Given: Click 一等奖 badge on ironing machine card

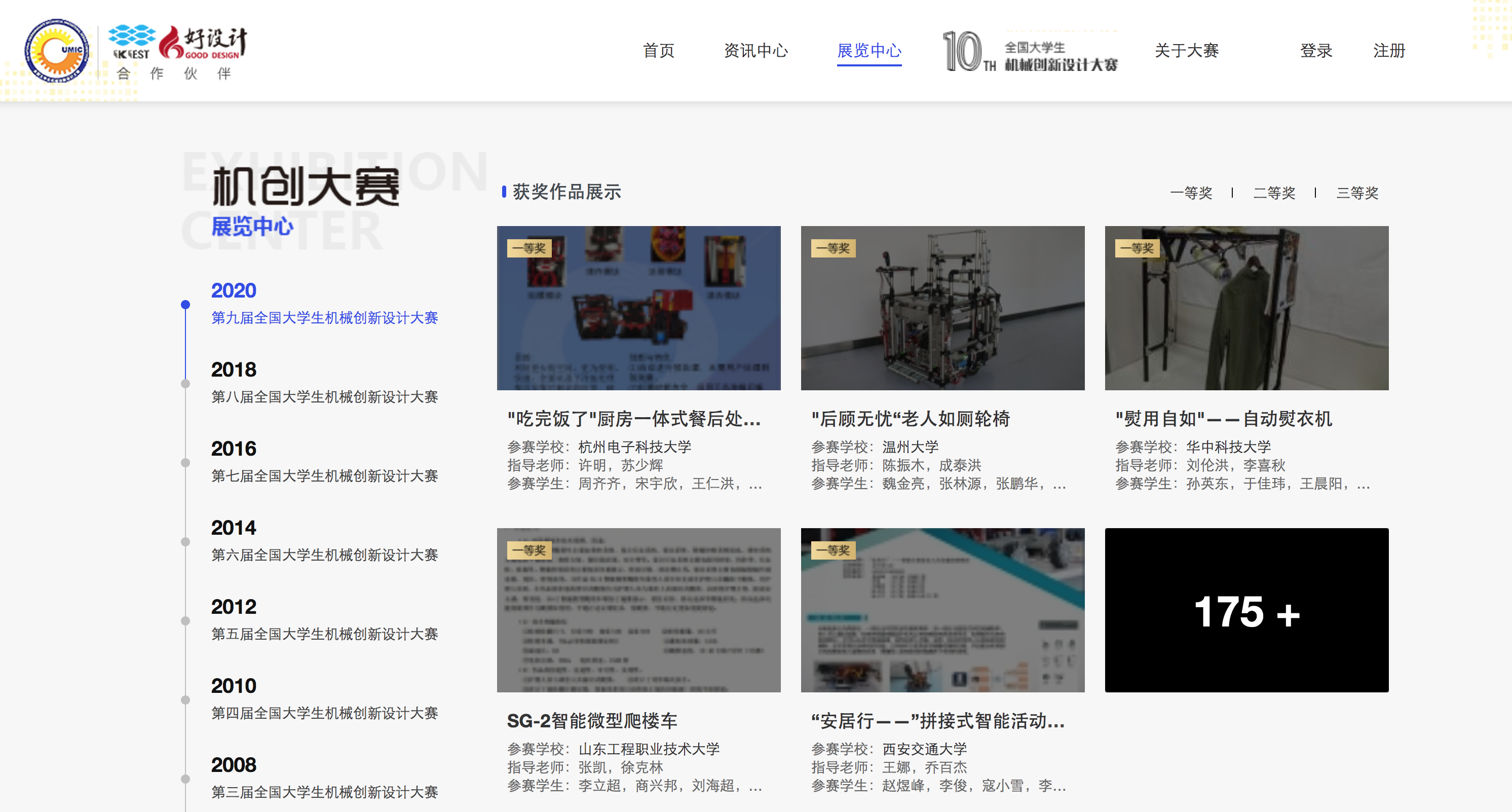Looking at the screenshot, I should (1138, 248).
